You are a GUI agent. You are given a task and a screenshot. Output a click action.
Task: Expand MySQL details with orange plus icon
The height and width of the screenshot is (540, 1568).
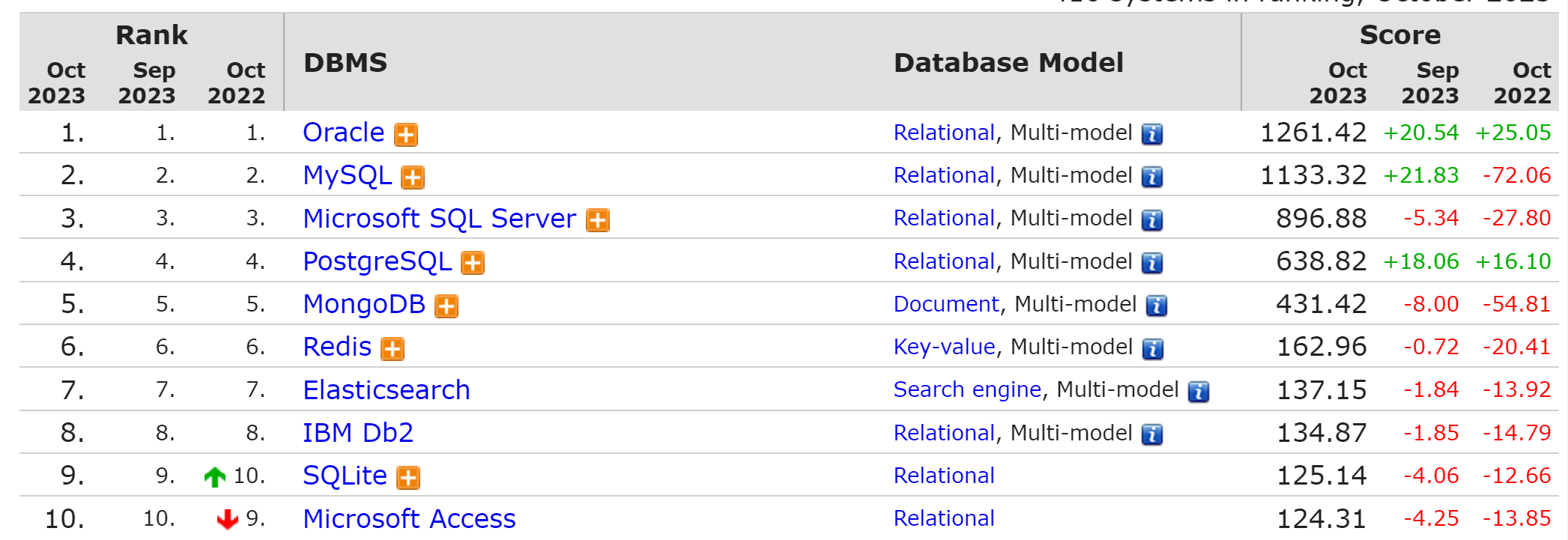click(x=413, y=178)
